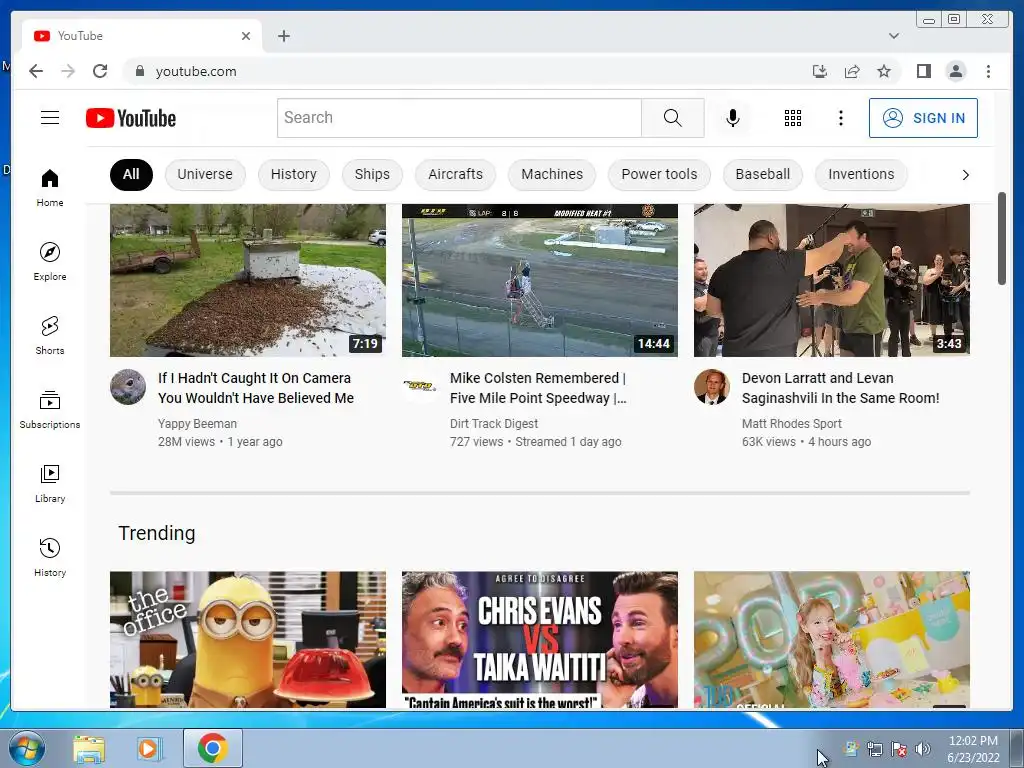Open Library in sidebar
The image size is (1024, 768).
tap(50, 483)
